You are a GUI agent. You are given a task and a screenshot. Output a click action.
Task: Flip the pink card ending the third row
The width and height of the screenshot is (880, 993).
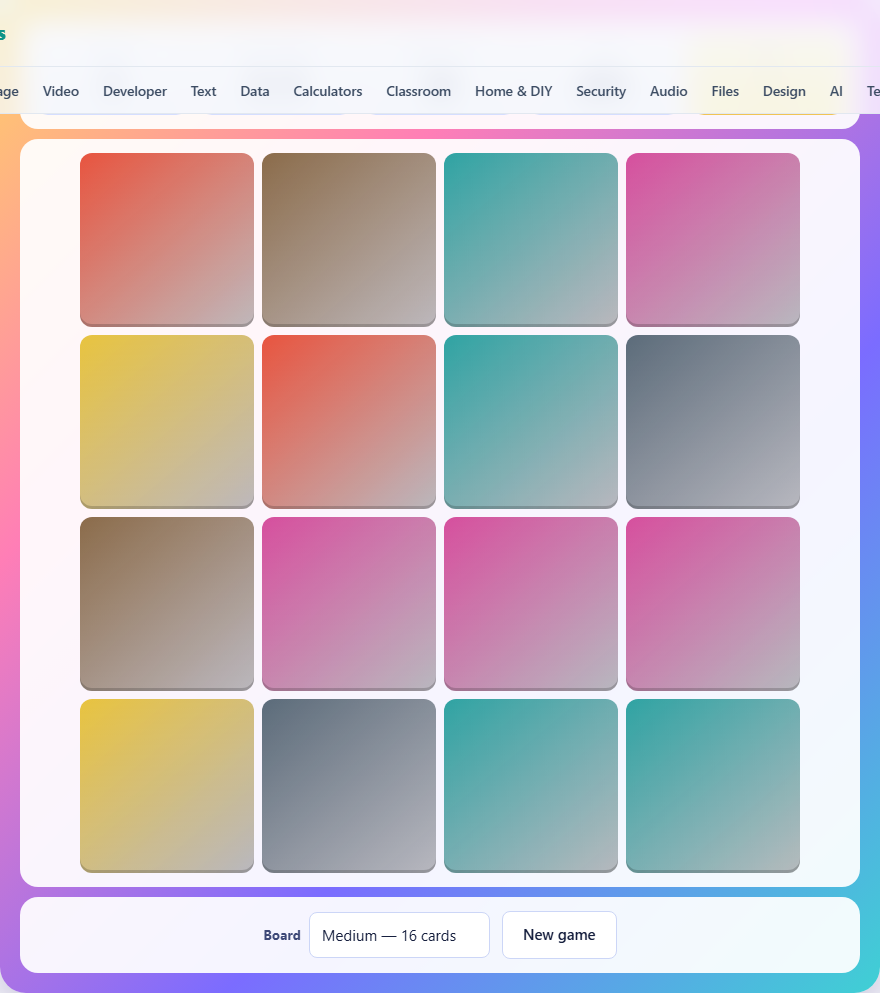[x=713, y=604]
